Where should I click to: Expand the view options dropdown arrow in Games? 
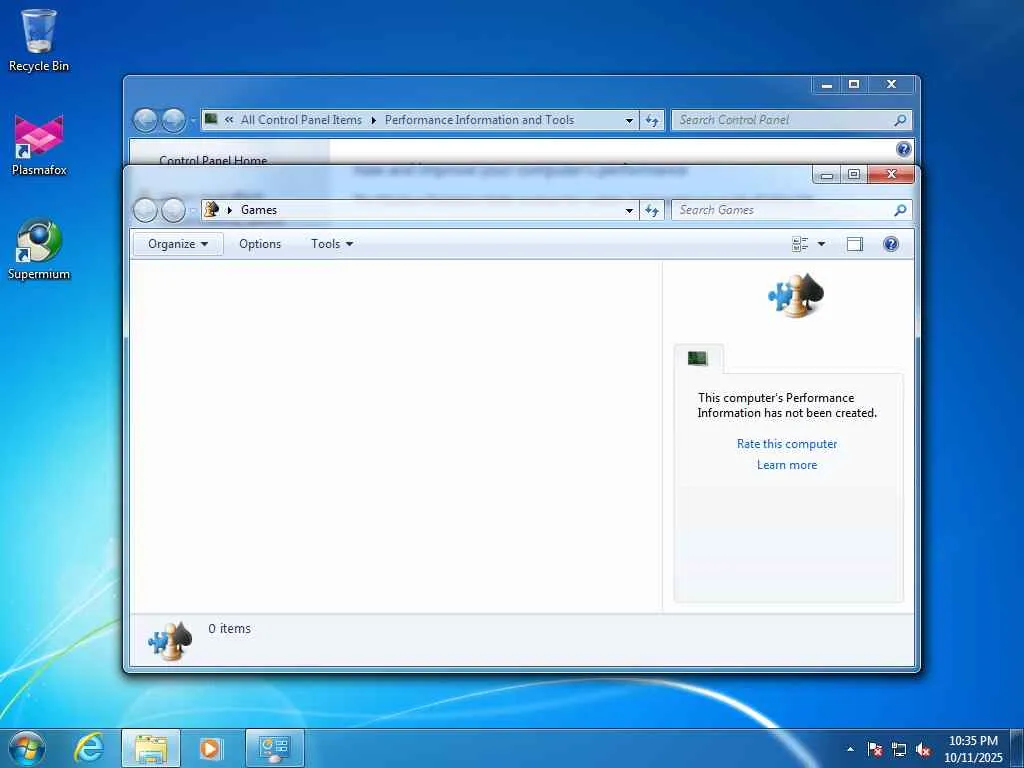pos(822,244)
